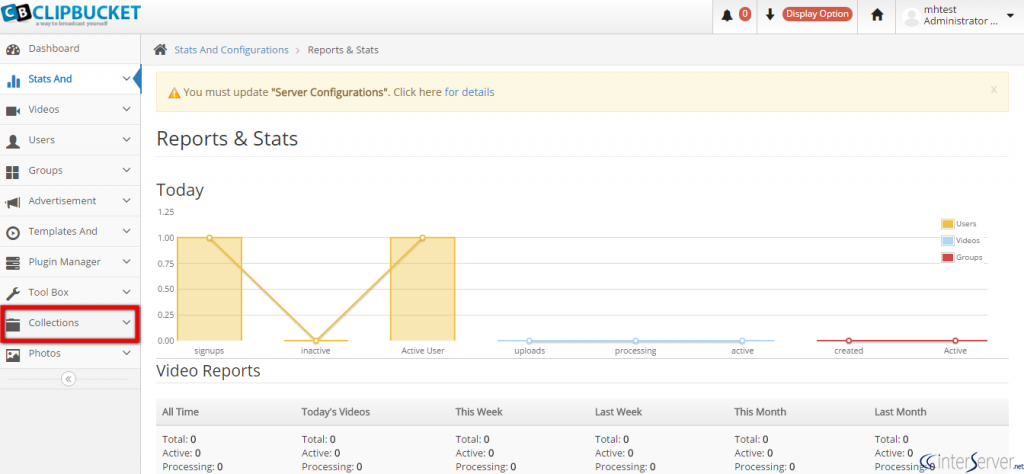Click the Video Reports heading

208,371
